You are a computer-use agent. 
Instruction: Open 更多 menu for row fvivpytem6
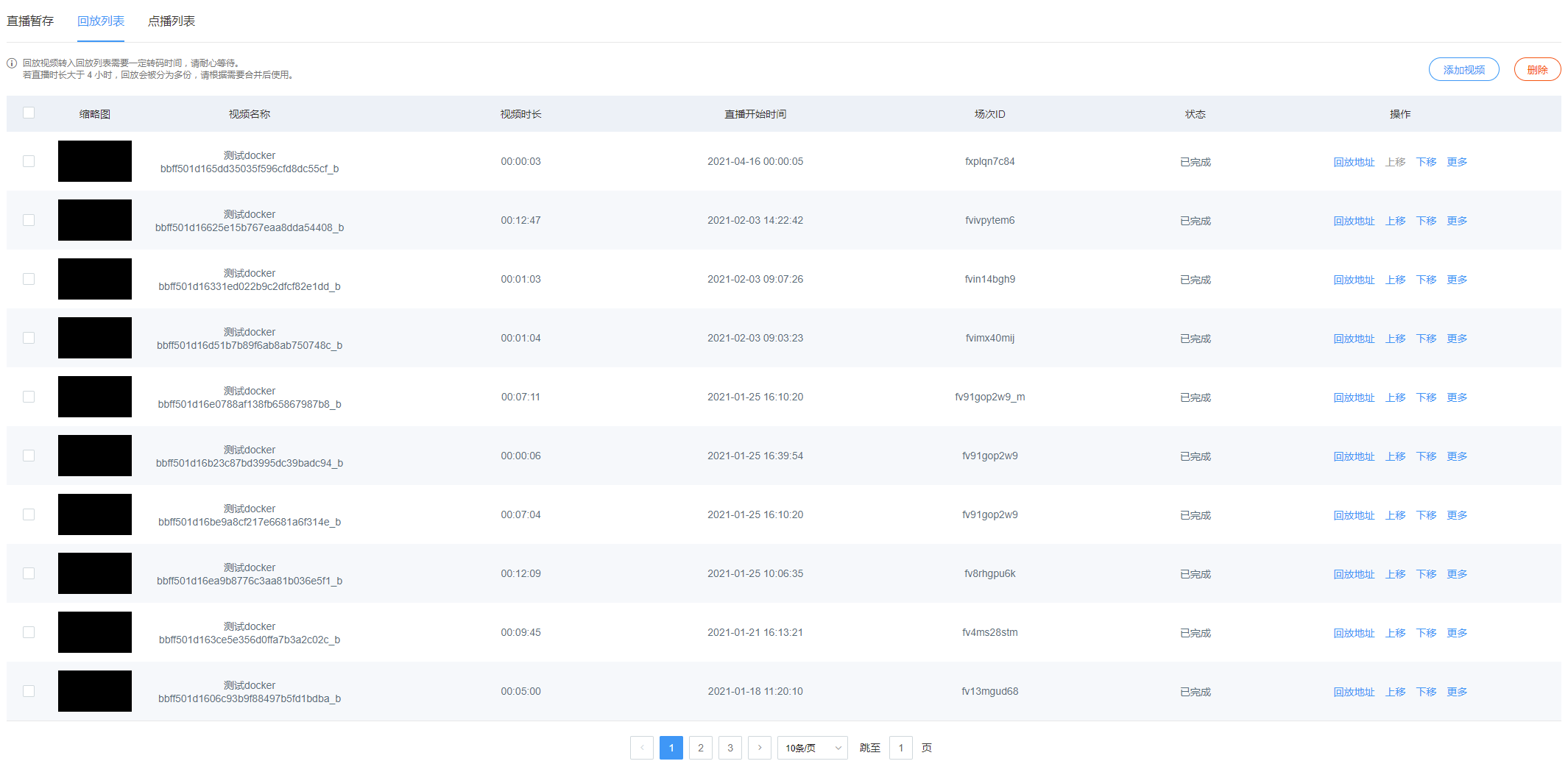pos(1457,221)
